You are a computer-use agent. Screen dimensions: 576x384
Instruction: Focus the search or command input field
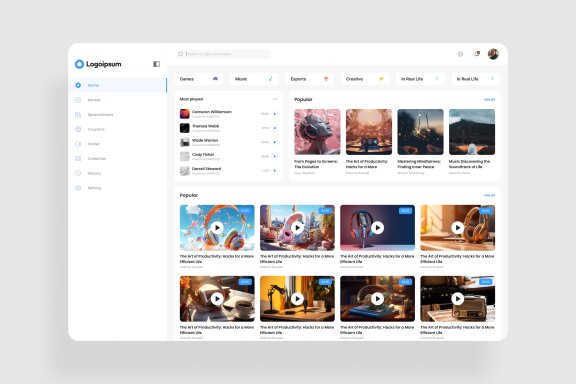click(x=223, y=54)
